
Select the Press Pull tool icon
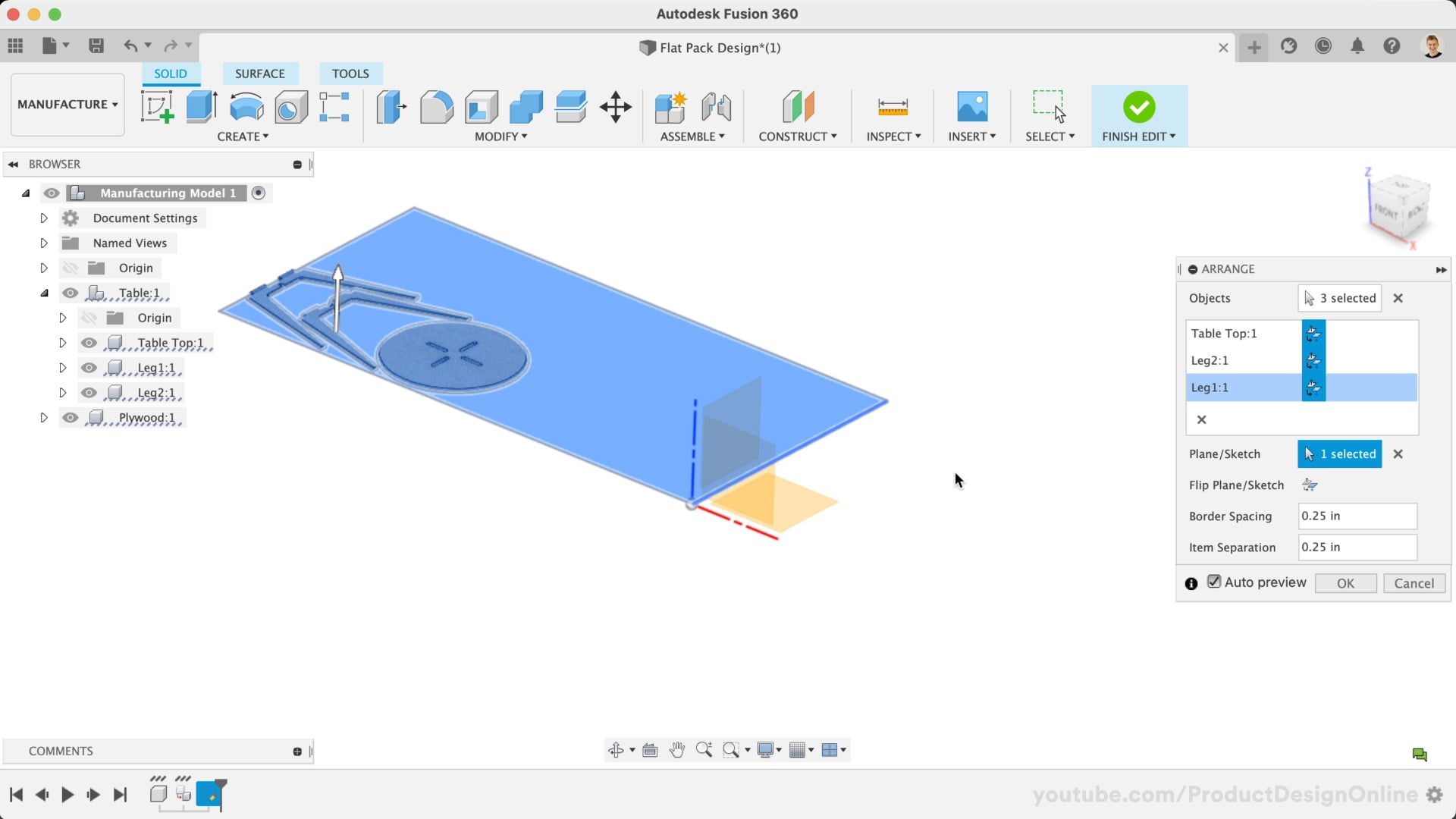click(391, 107)
